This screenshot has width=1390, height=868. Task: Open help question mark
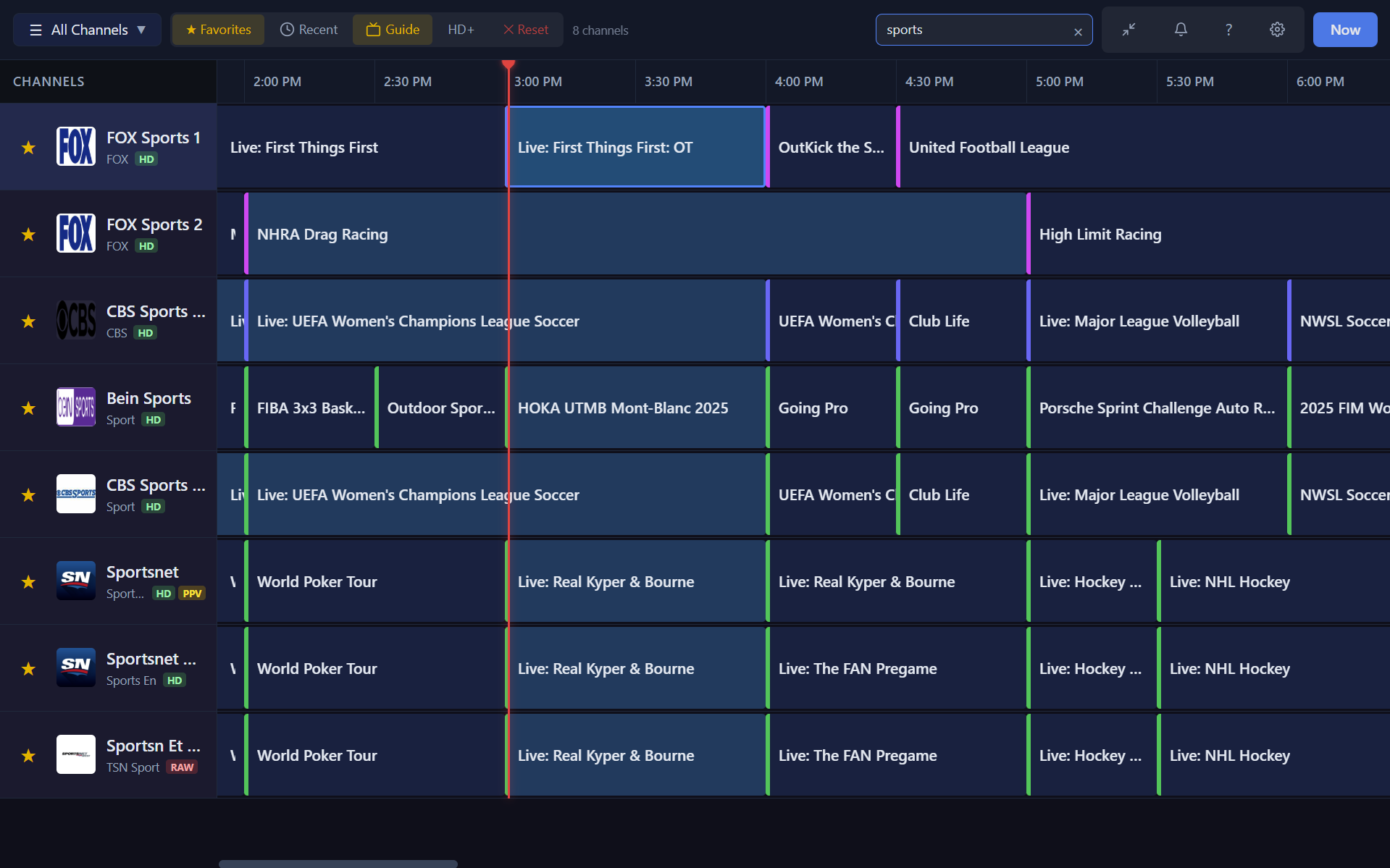pos(1228,30)
